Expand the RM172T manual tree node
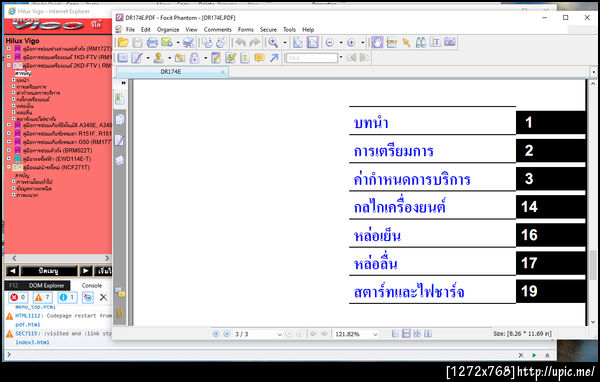Image resolution: width=600 pixels, height=382 pixels. [x=8, y=49]
